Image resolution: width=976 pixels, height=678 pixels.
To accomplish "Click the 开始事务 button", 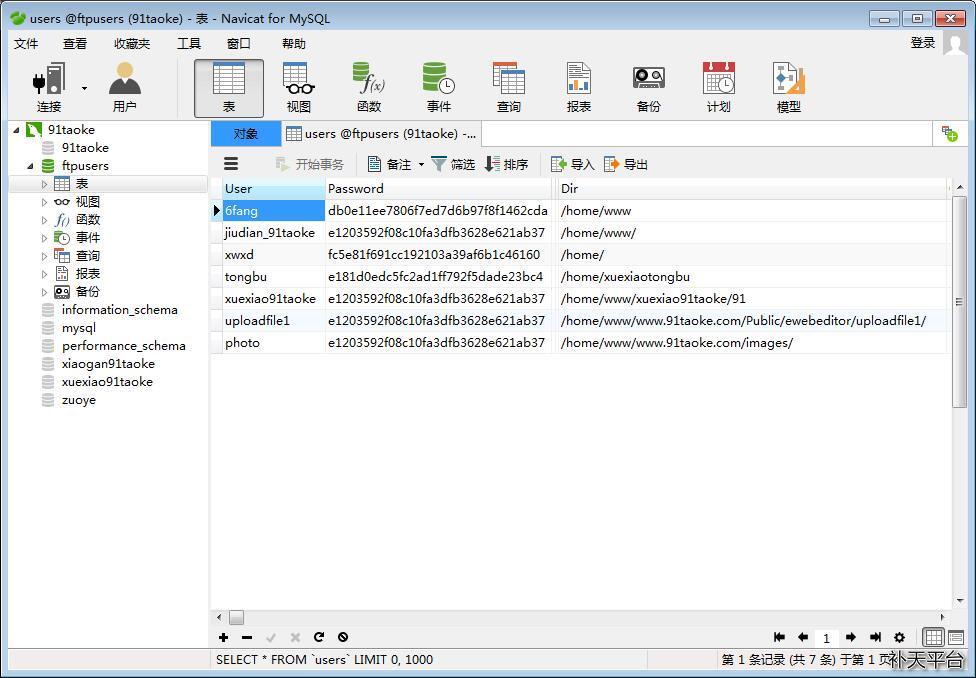I will click(x=309, y=164).
